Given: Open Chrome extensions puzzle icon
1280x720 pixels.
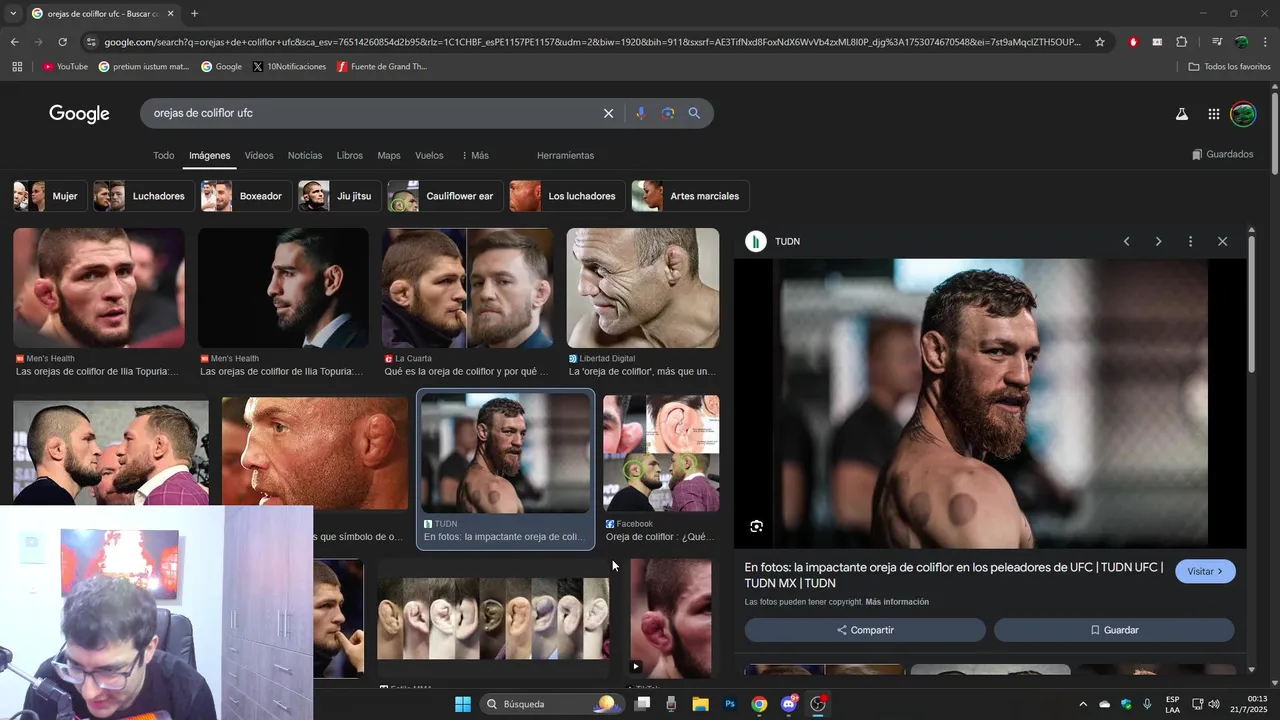Looking at the screenshot, I should click(x=1181, y=42).
